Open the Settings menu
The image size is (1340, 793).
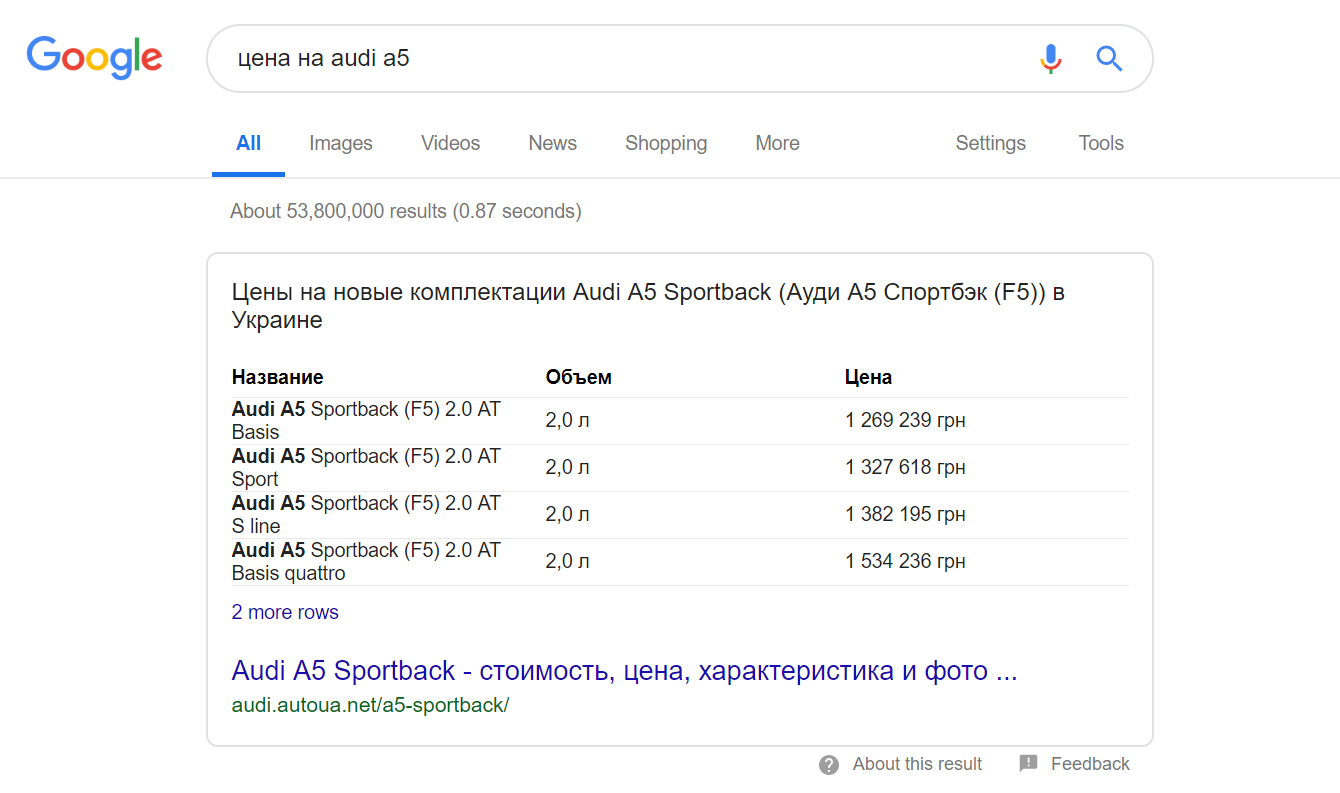point(990,143)
